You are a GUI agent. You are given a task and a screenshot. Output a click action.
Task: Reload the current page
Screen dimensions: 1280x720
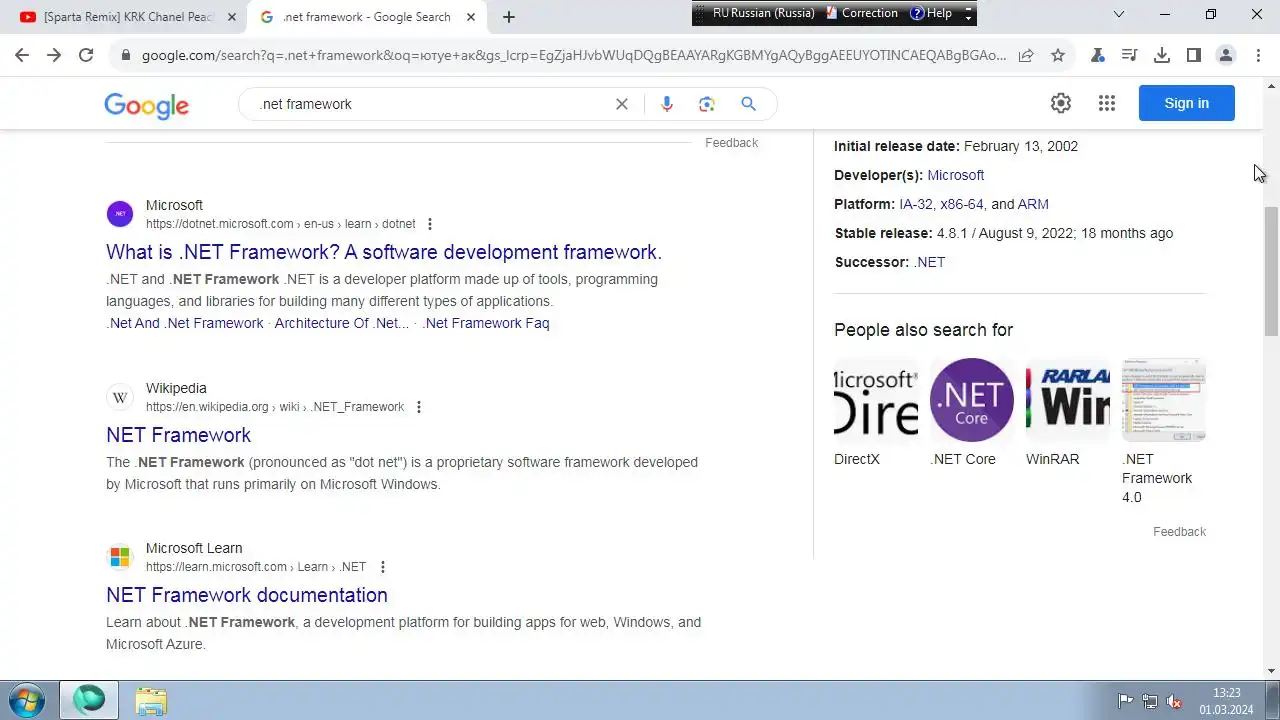pos(86,56)
